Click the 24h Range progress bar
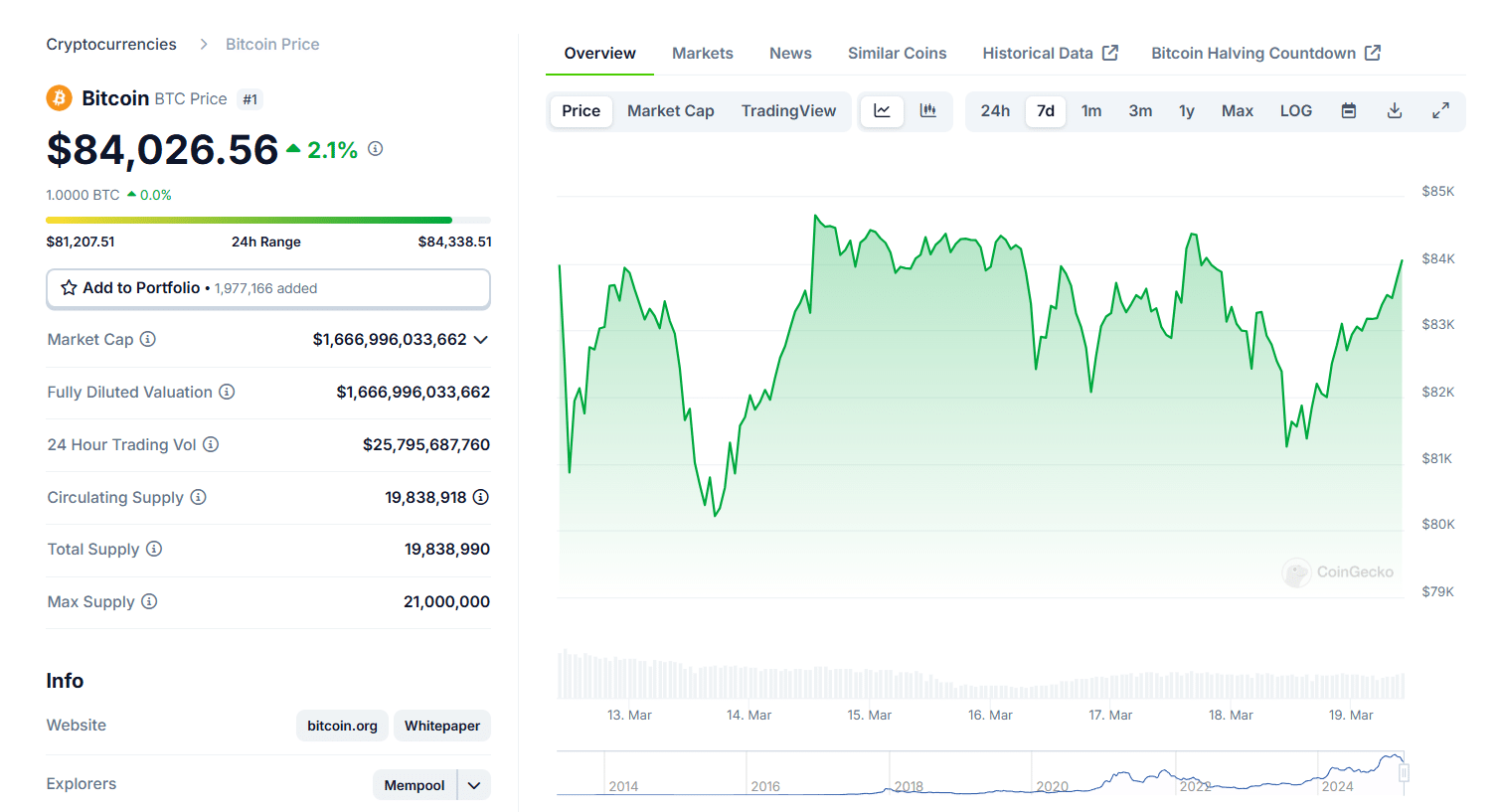The height and width of the screenshot is (812, 1499). (x=268, y=220)
